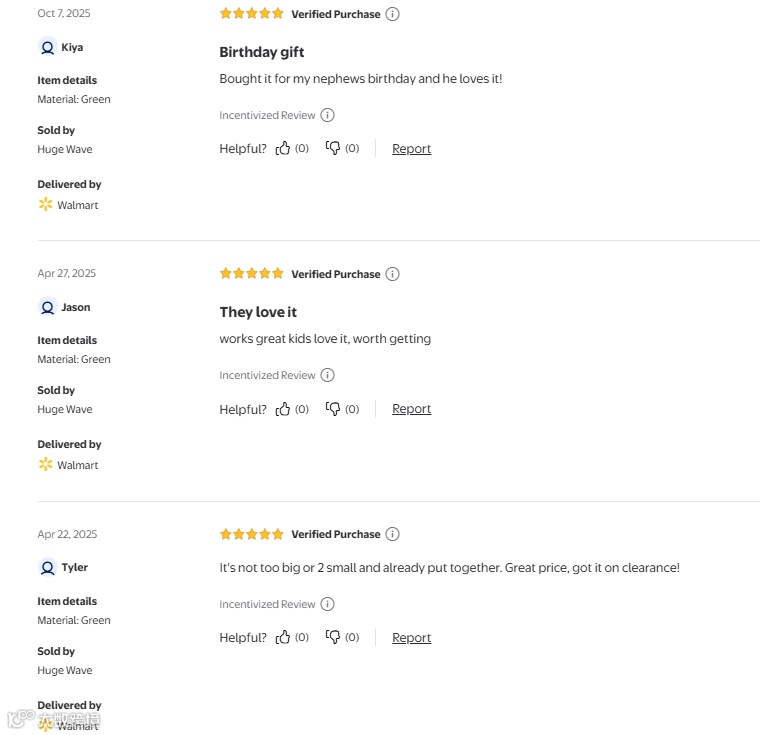
Task: Report Tyler's review
Action: tap(411, 637)
